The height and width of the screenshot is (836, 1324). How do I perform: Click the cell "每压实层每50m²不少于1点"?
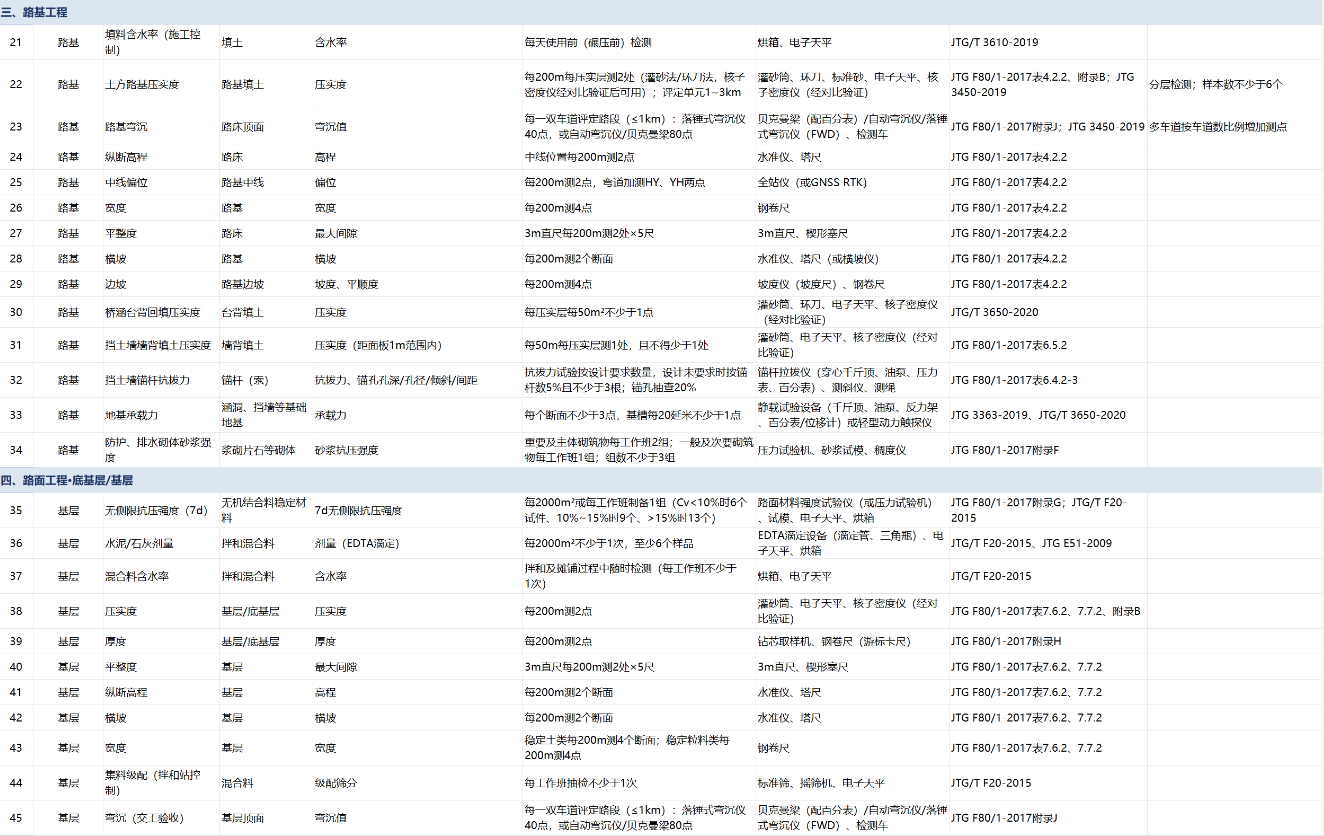pyautogui.click(x=589, y=313)
